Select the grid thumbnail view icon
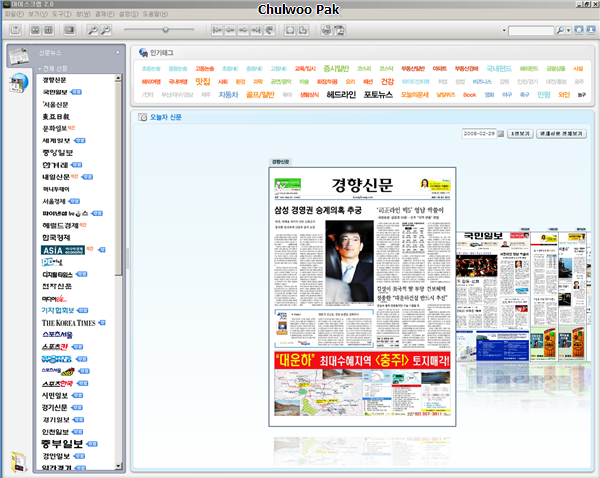The height and width of the screenshot is (478, 600). pos(49,30)
